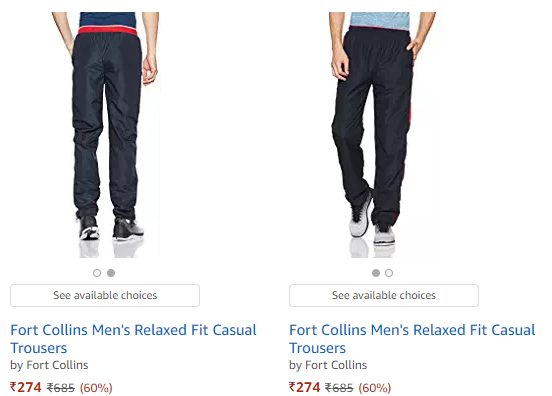Select second image dot of right product
Viewport: 552px width, 396px height.
point(389,273)
